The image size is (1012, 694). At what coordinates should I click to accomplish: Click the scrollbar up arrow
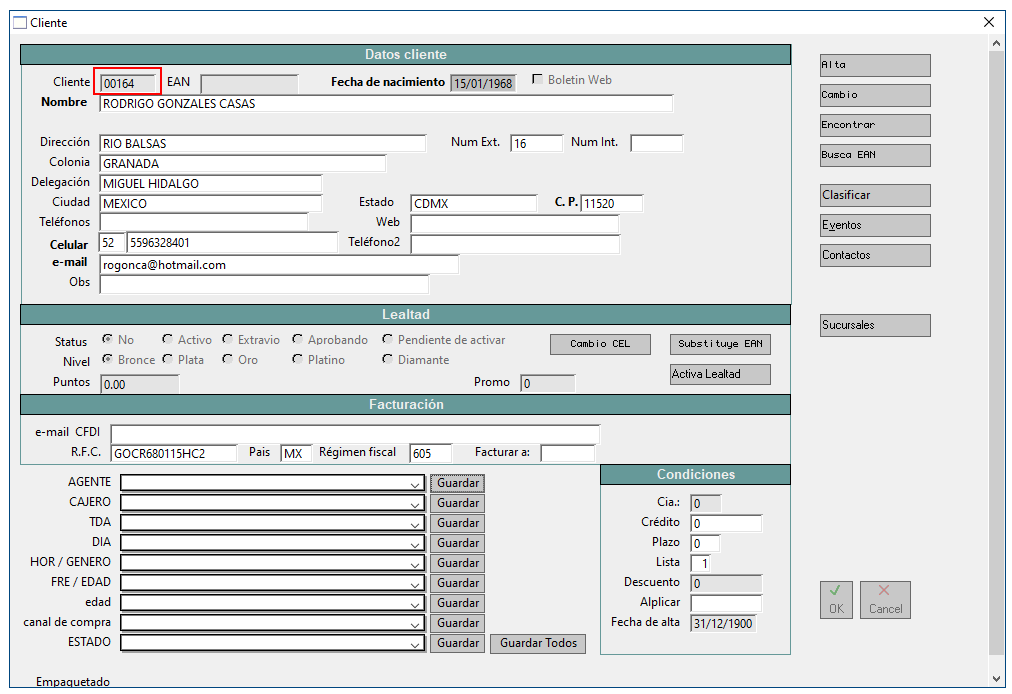(997, 43)
